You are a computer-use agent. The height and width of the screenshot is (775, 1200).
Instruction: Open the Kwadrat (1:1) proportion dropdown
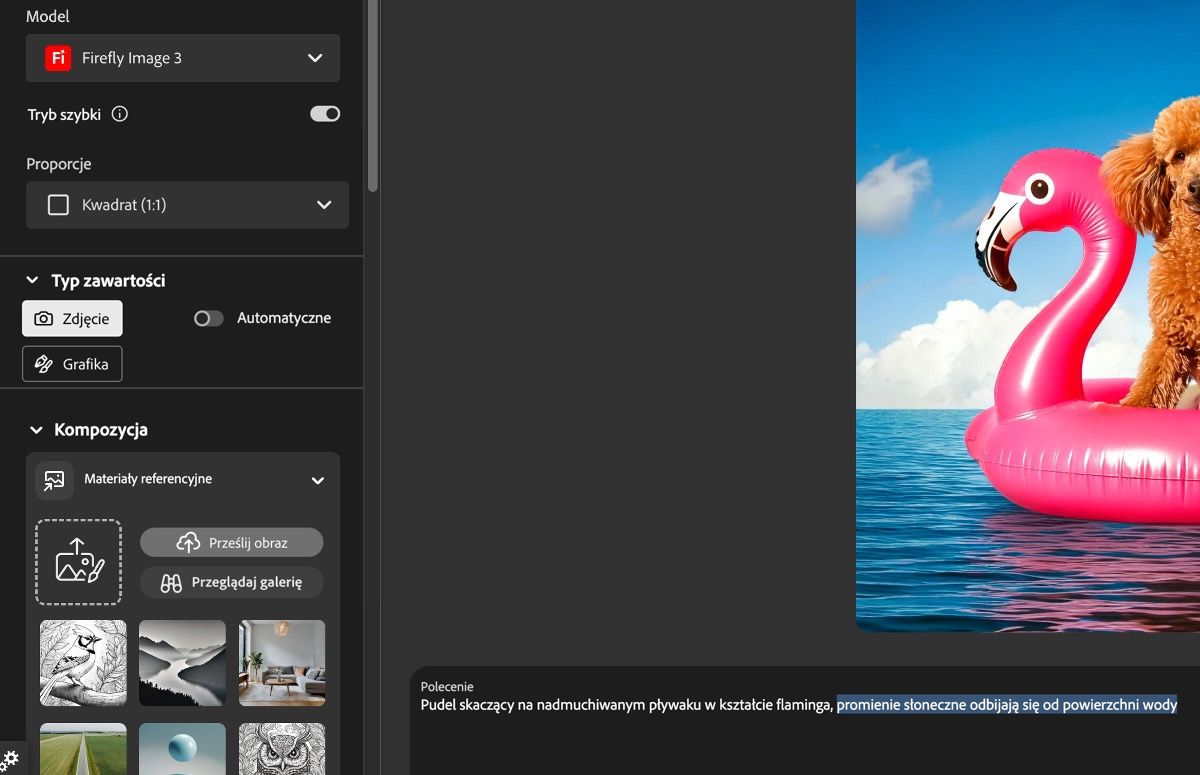tap(187, 205)
